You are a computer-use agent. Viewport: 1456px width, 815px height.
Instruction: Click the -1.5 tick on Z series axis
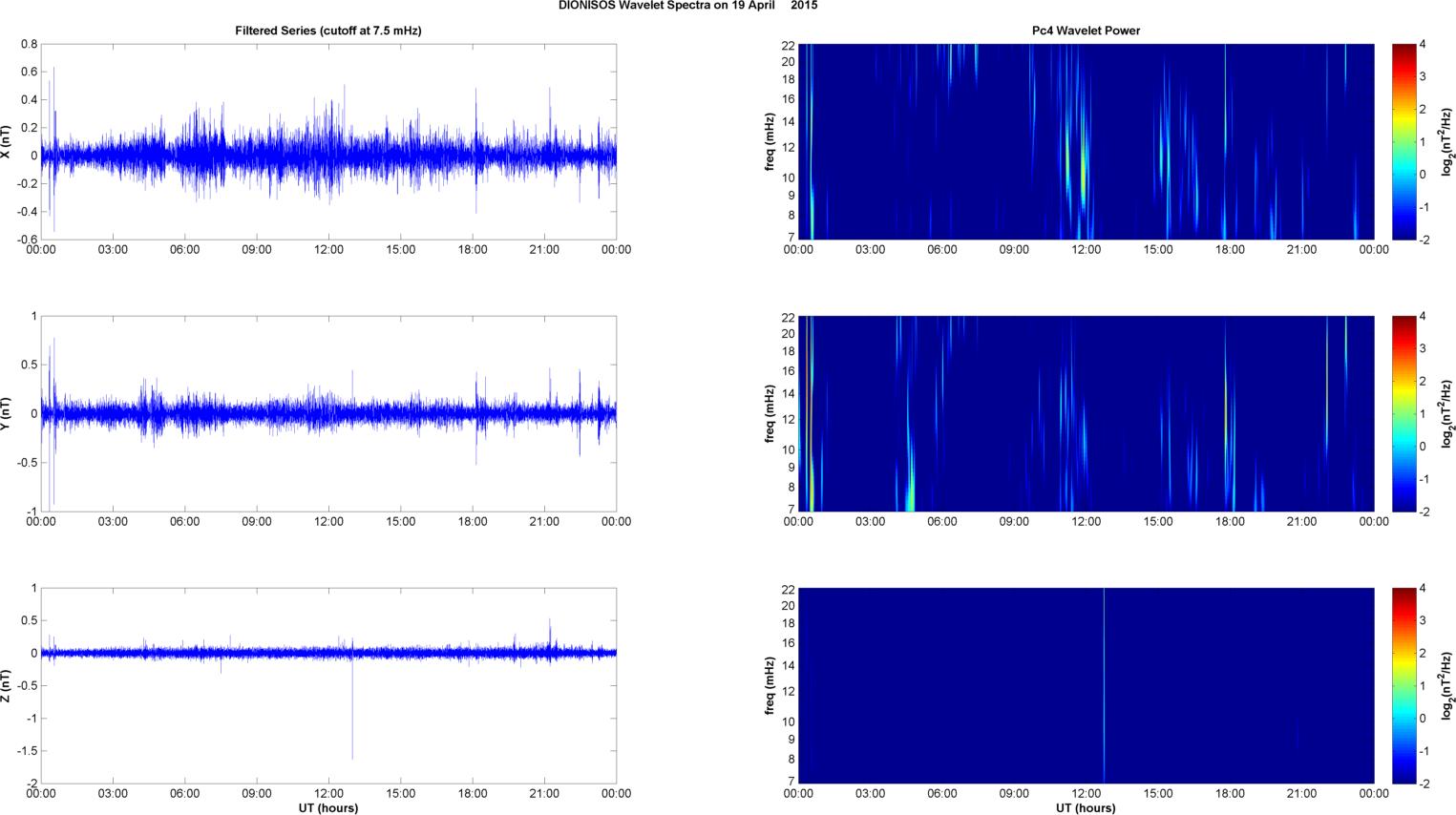[x=27, y=751]
